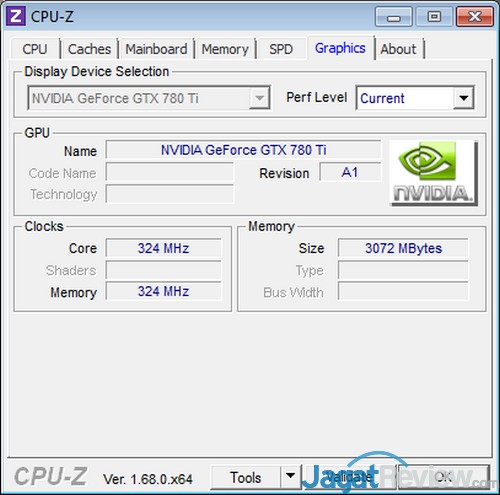Image resolution: width=500 pixels, height=495 pixels.
Task: Click the CPU-Z logo text at bottom
Action: point(51,476)
